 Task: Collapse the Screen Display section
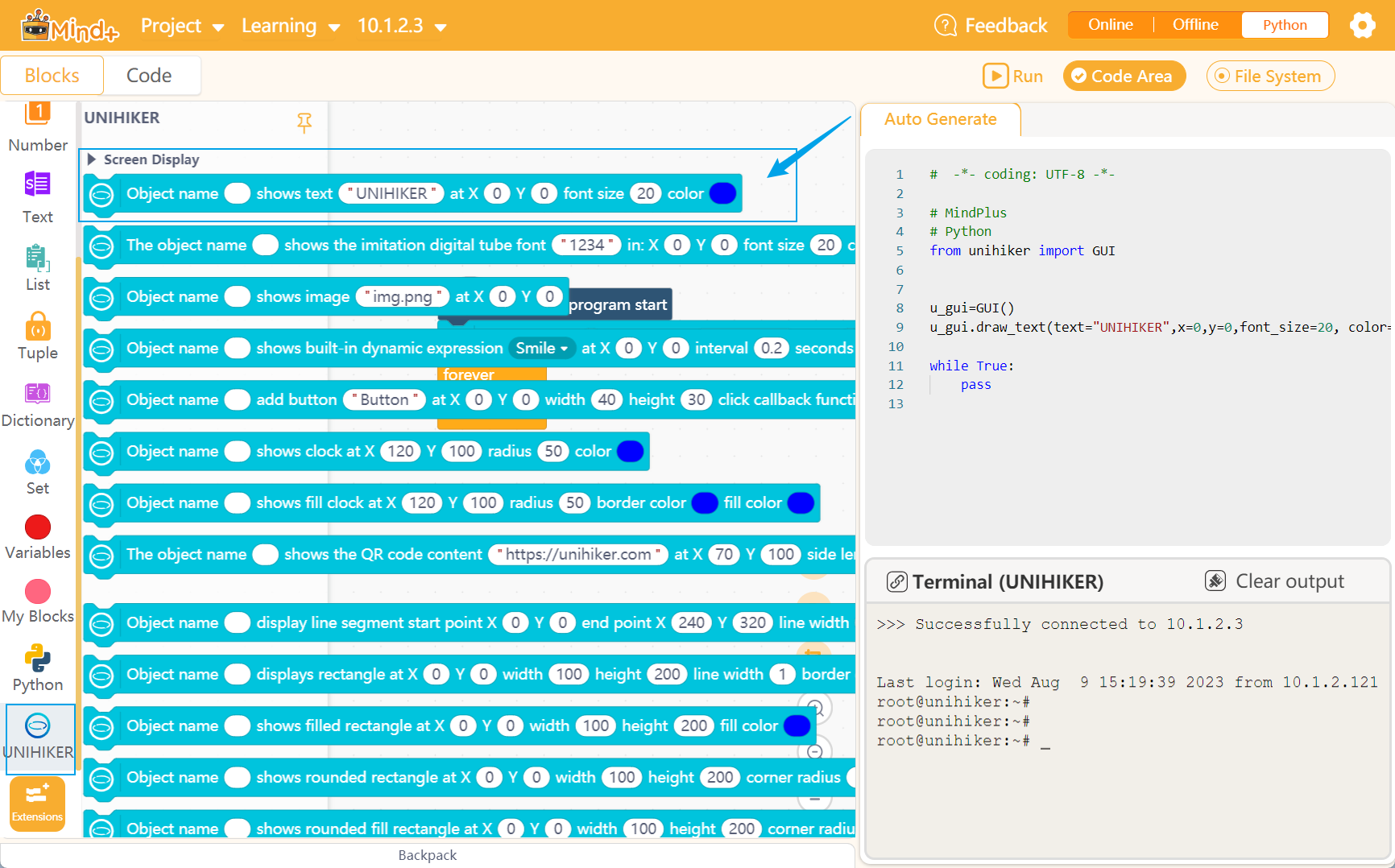click(x=91, y=159)
